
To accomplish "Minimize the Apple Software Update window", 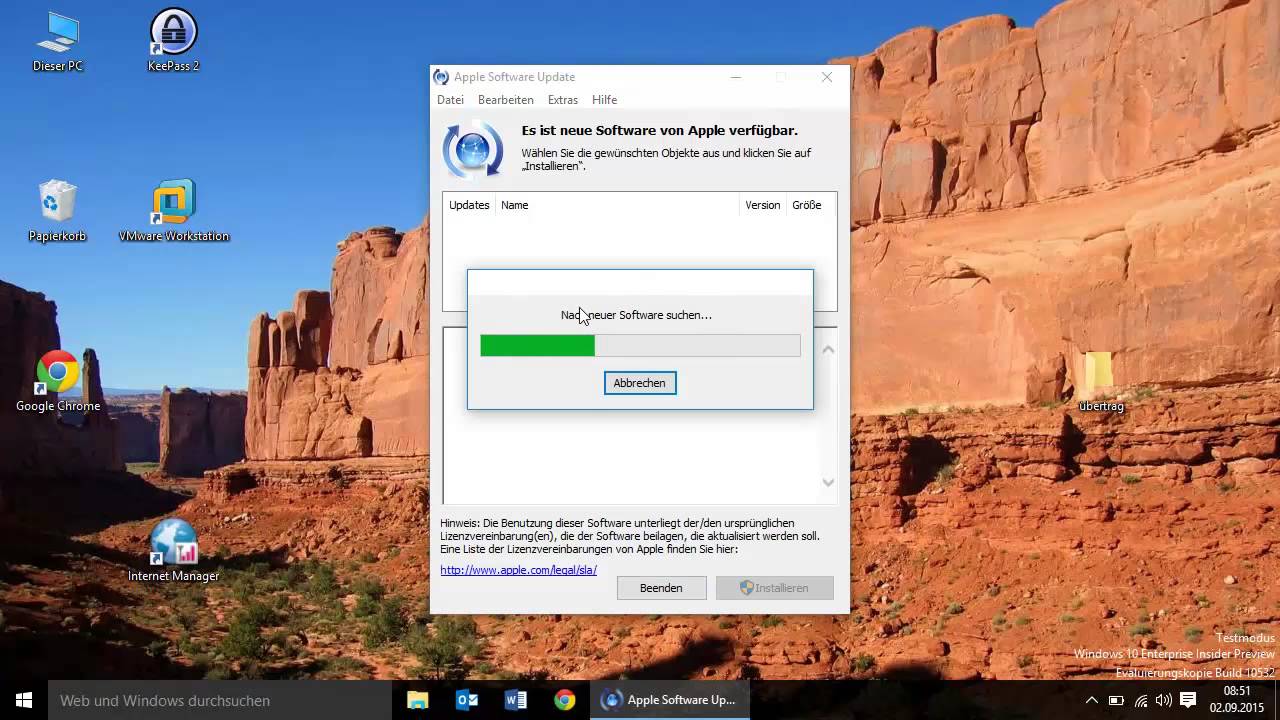I will (x=736, y=77).
